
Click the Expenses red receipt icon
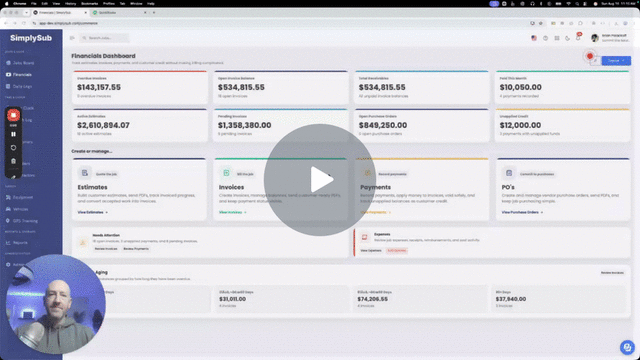tap(364, 237)
